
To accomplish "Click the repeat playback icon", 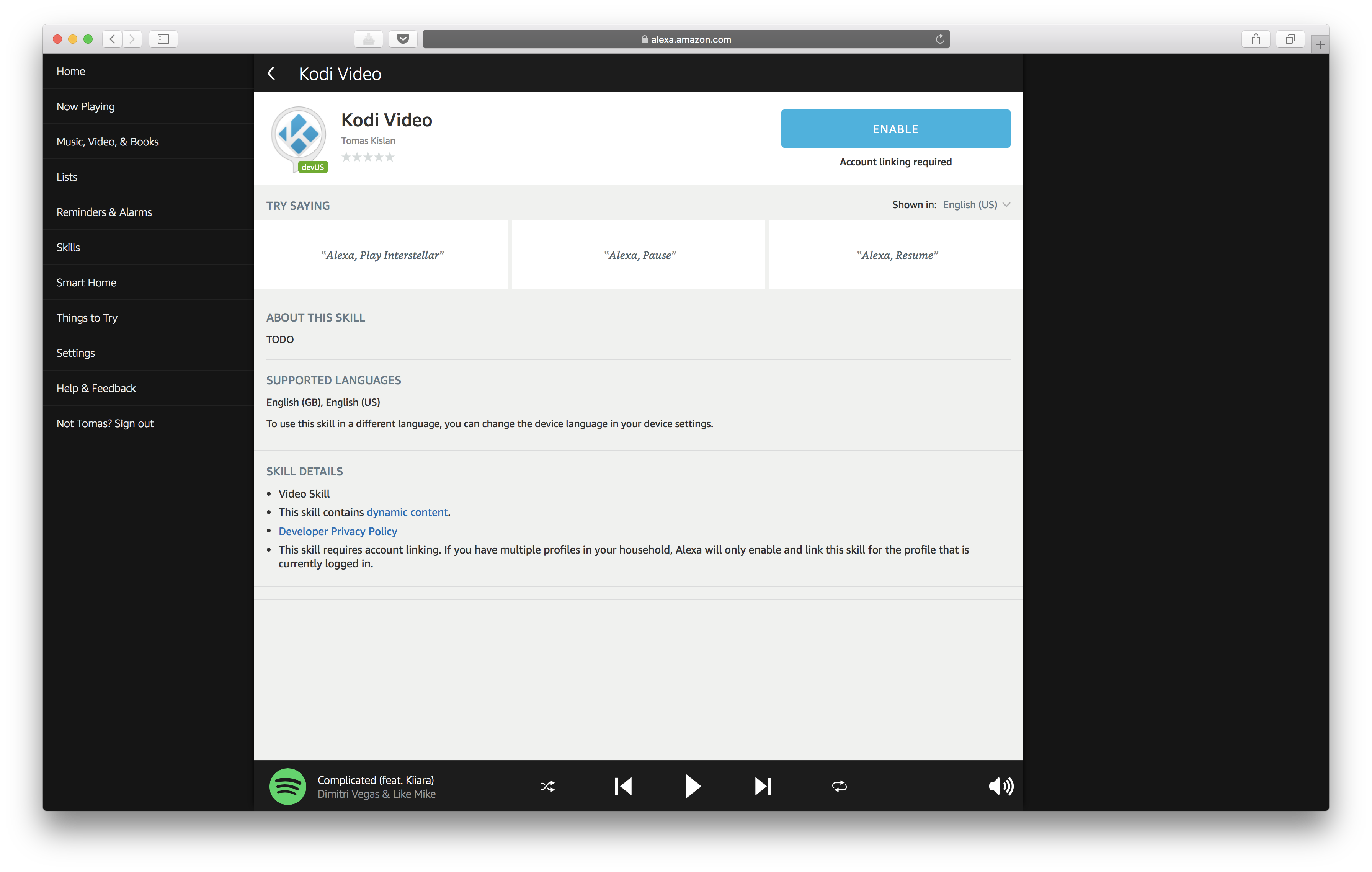I will click(x=839, y=786).
